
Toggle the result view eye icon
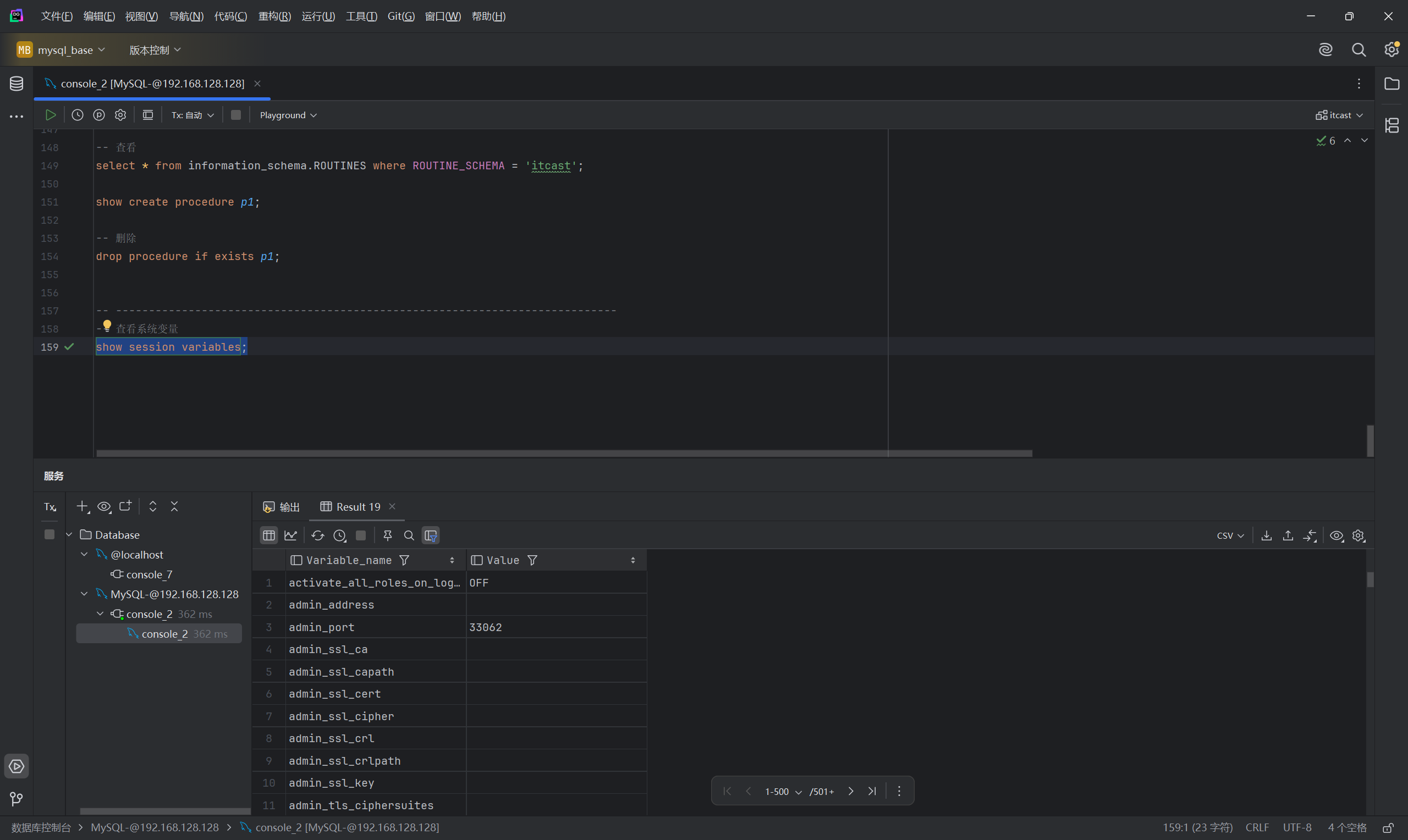tap(1336, 535)
